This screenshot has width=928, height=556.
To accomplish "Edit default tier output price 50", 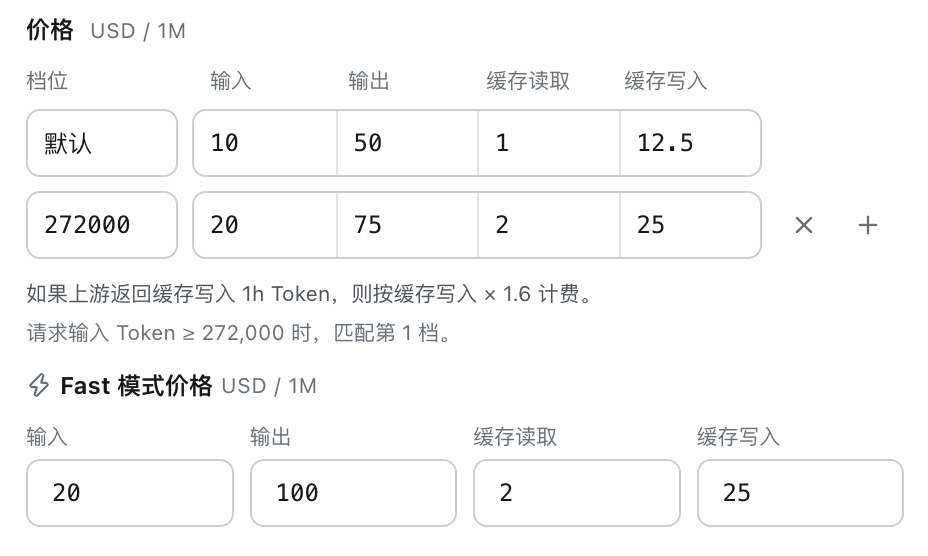I will point(407,143).
